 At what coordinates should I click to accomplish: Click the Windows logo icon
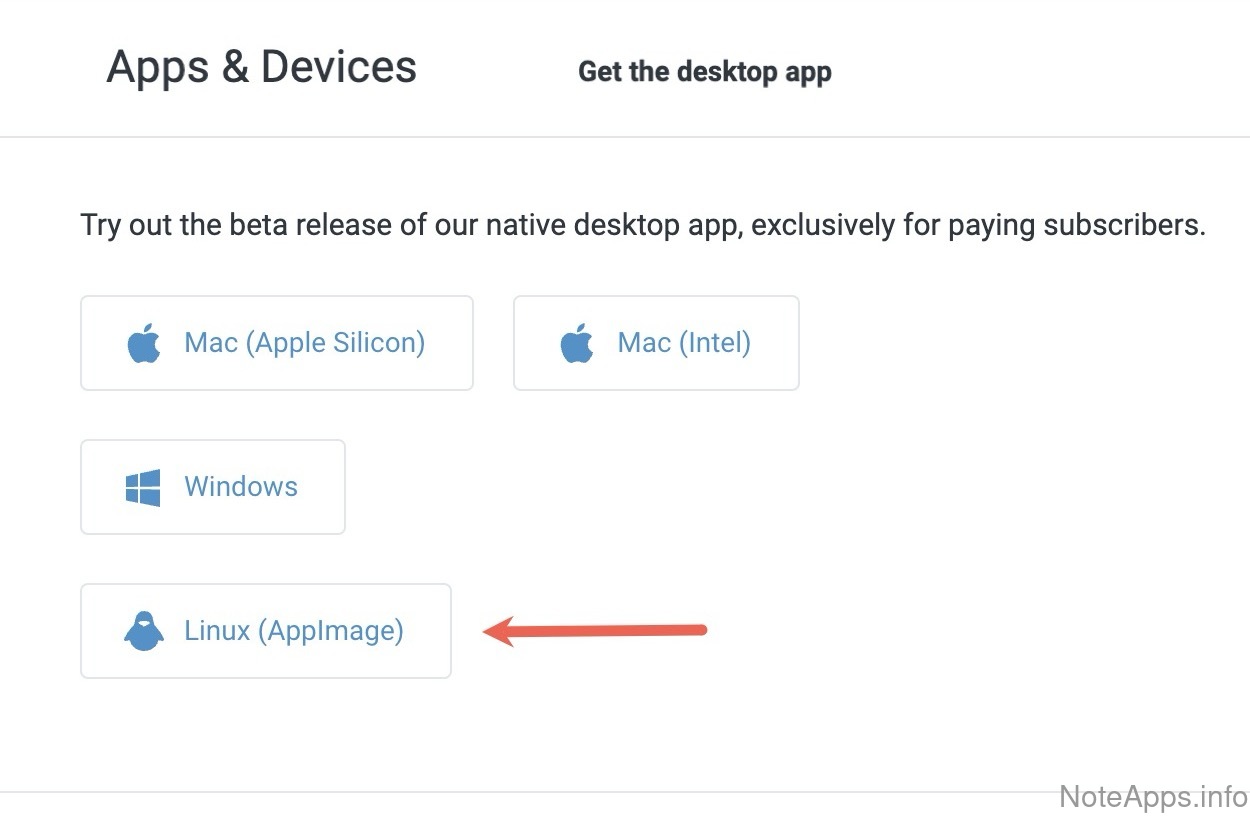click(143, 488)
